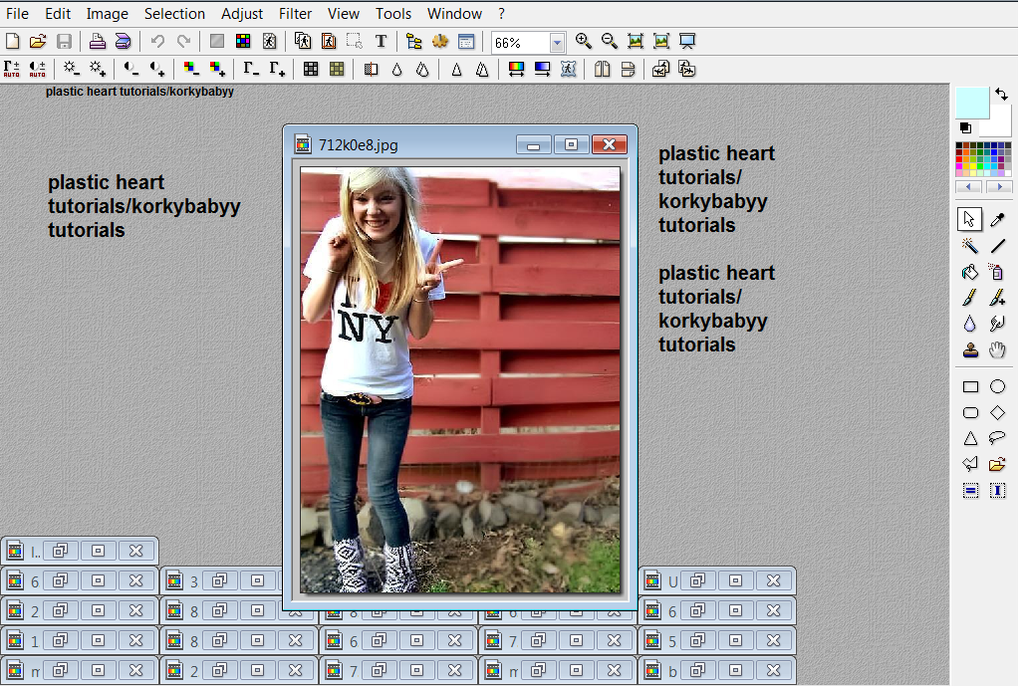
Task: Select the paint bucket fill tool
Action: [x=970, y=272]
